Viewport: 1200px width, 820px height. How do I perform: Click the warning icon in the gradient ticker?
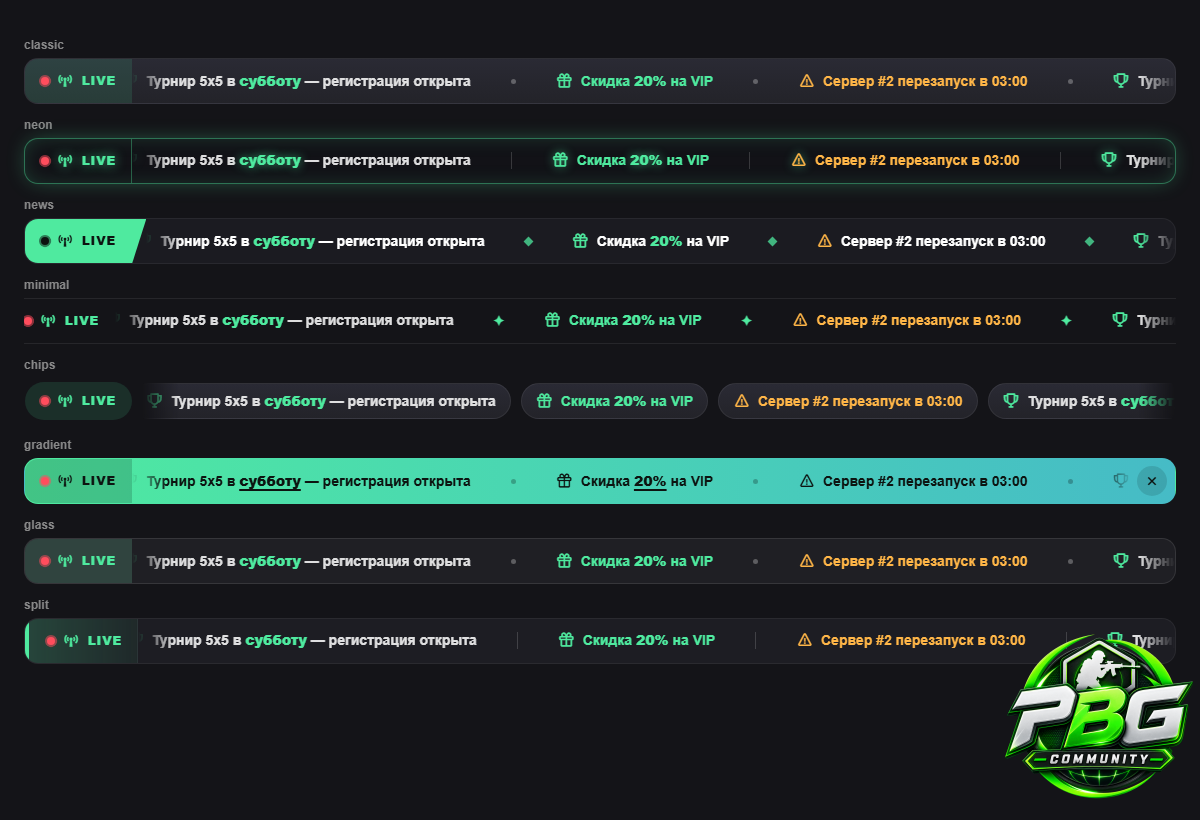[x=807, y=481]
